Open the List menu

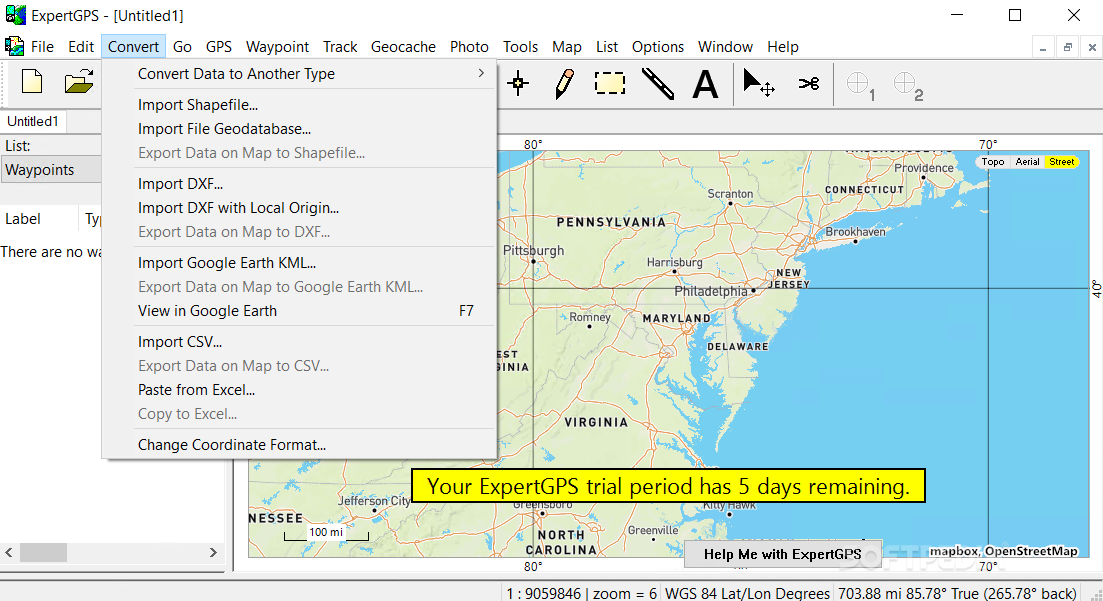[x=606, y=46]
